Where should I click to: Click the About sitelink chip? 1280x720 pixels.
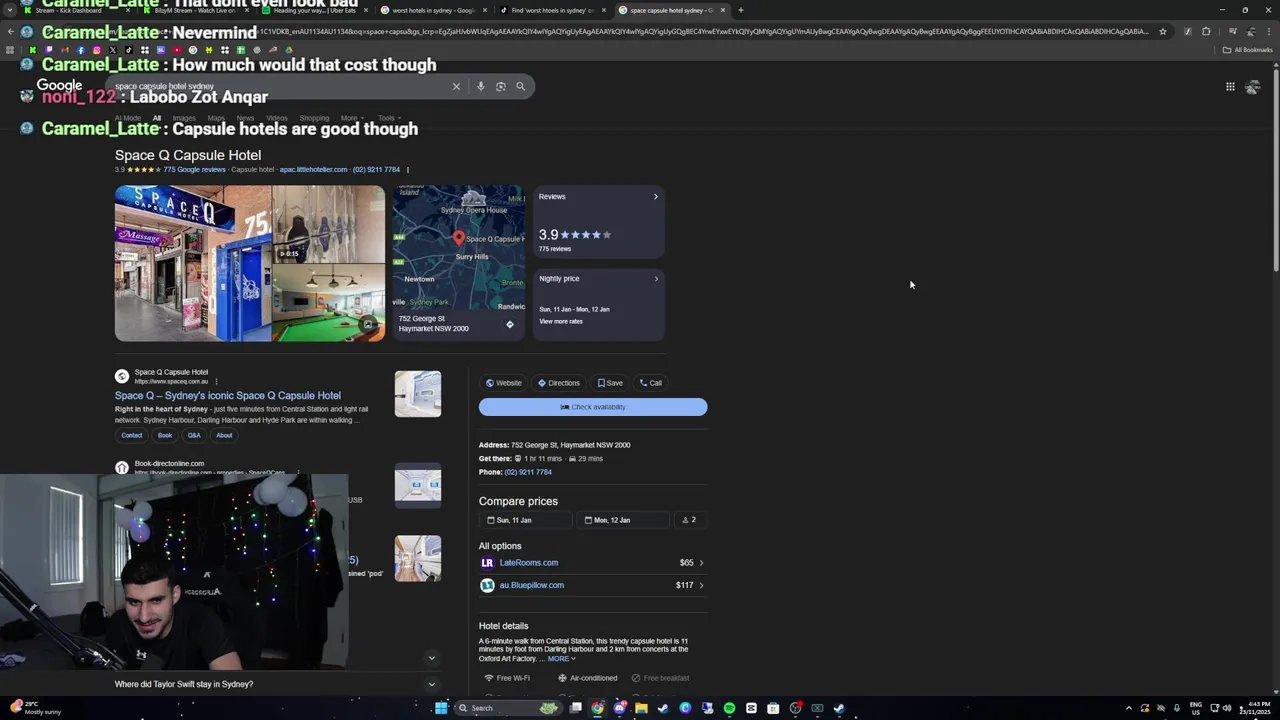click(224, 435)
